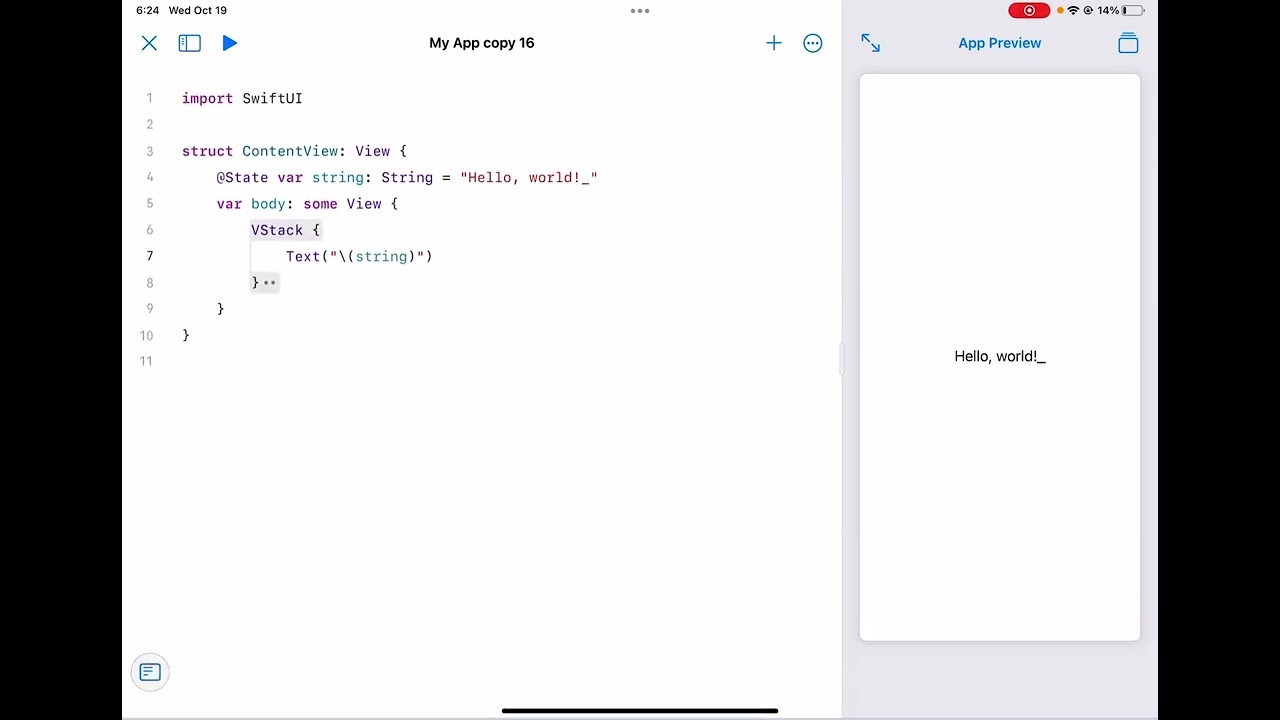The width and height of the screenshot is (1280, 720).
Task: Tap the 6:24 clock in status bar
Action: [148, 10]
